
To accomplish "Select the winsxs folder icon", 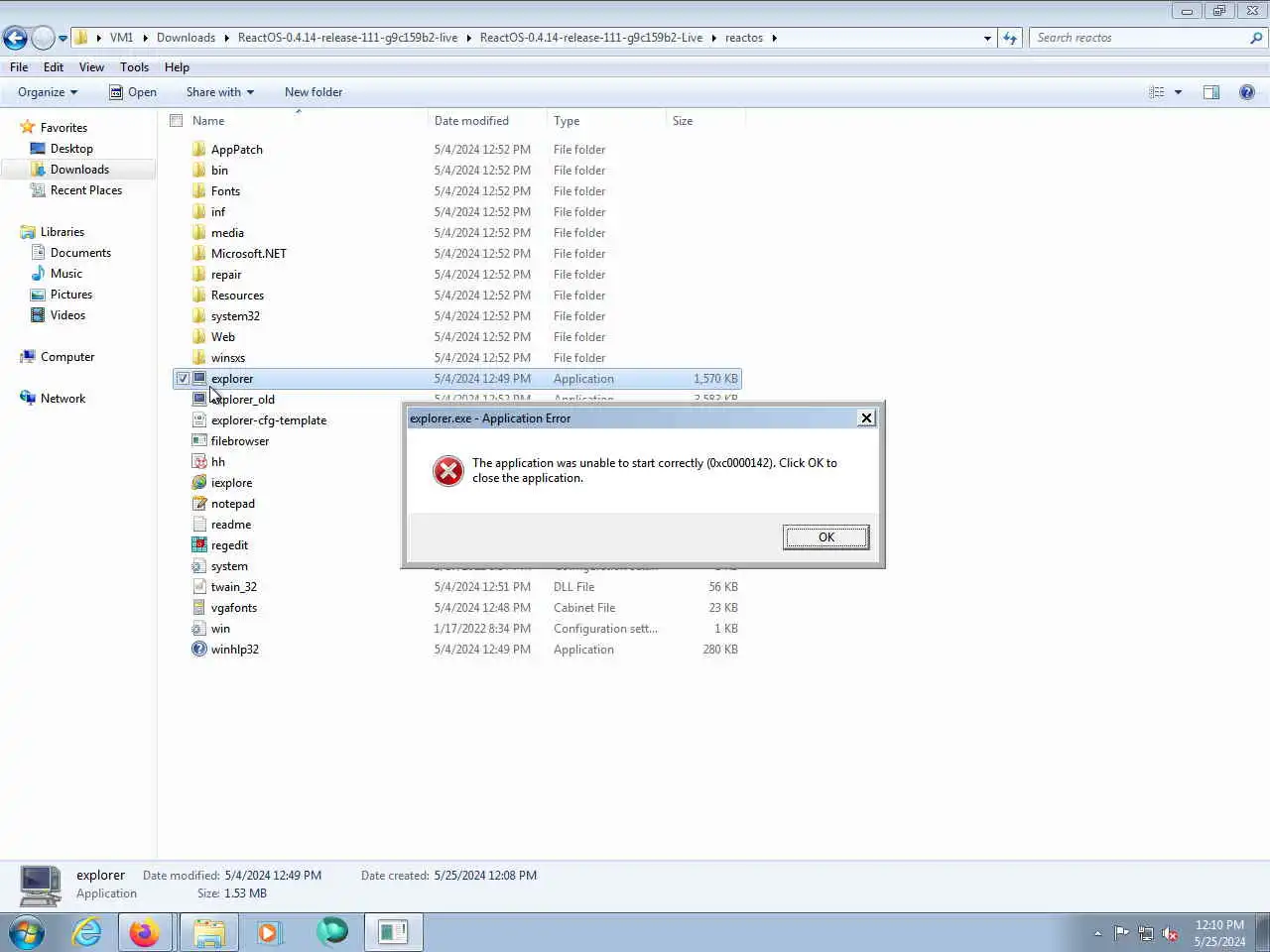I will [198, 358].
